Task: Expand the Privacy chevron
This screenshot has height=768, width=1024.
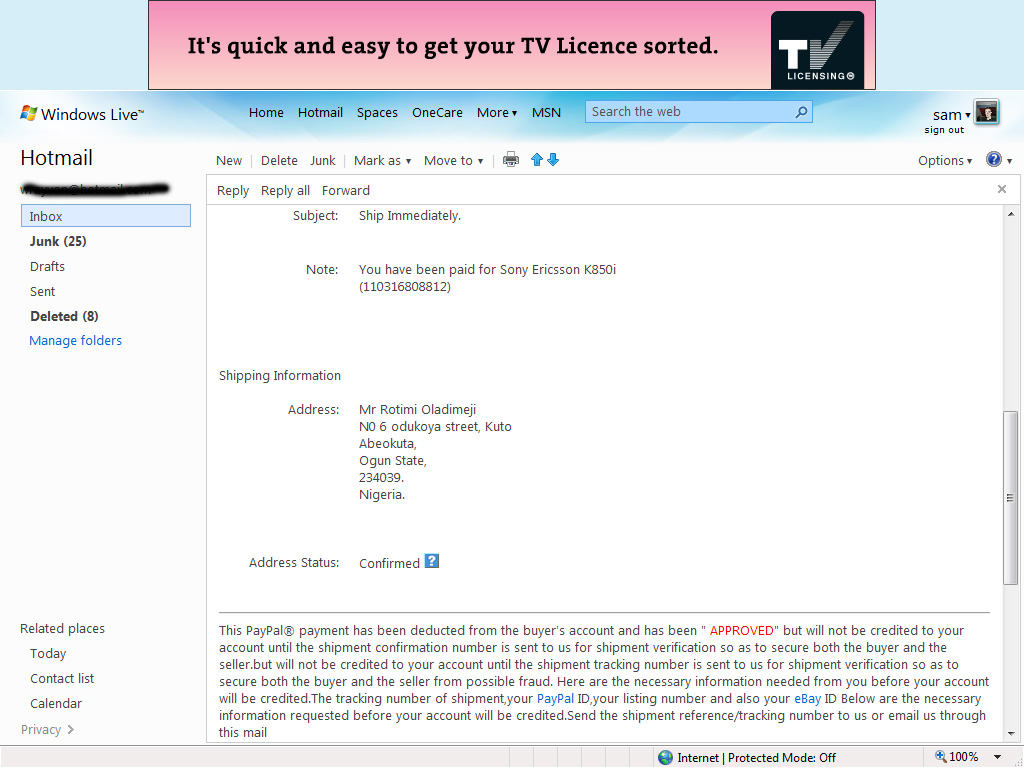Action: pyautogui.click(x=71, y=729)
